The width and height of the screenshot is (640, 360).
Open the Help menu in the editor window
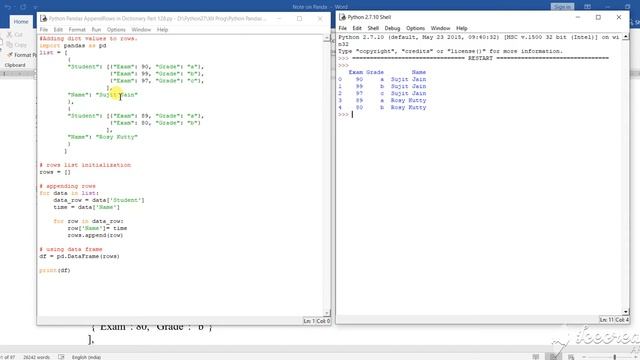click(162, 30)
